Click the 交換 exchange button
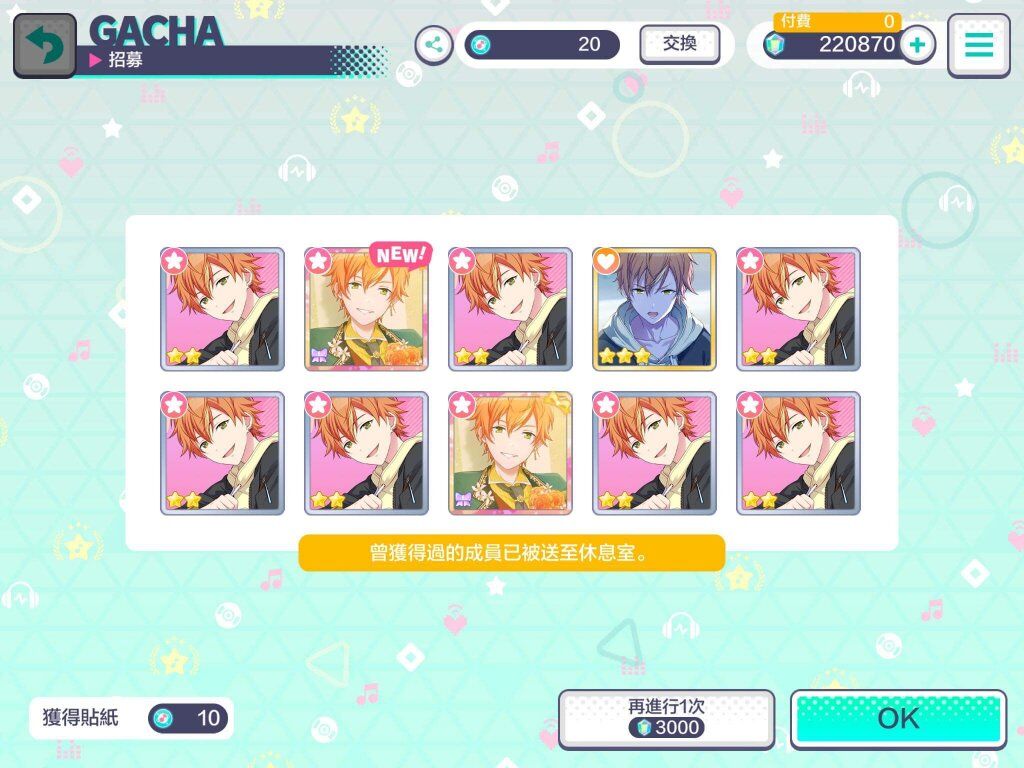1024x768 pixels. click(x=679, y=44)
